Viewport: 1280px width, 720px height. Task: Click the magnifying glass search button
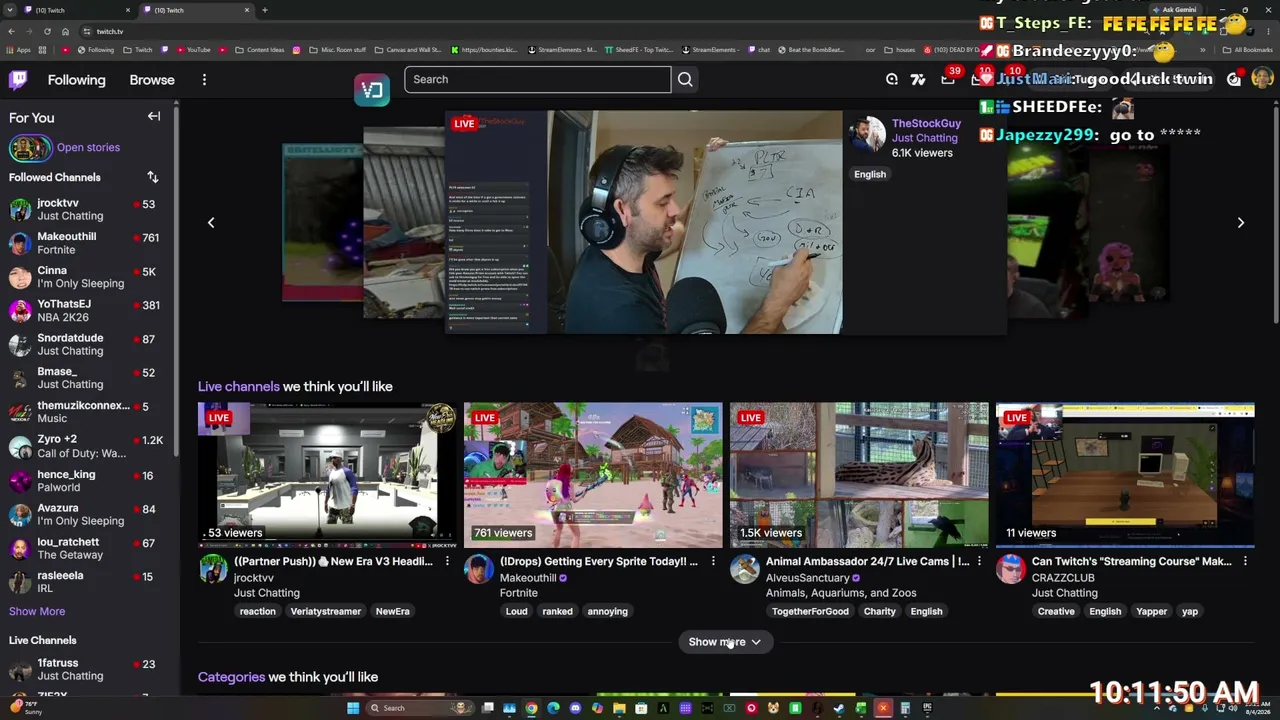[x=685, y=79]
